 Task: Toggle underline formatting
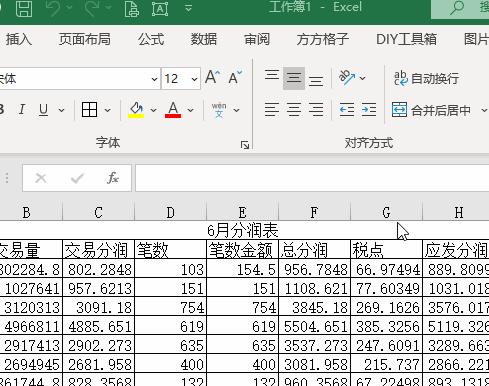pyautogui.click(x=43, y=109)
